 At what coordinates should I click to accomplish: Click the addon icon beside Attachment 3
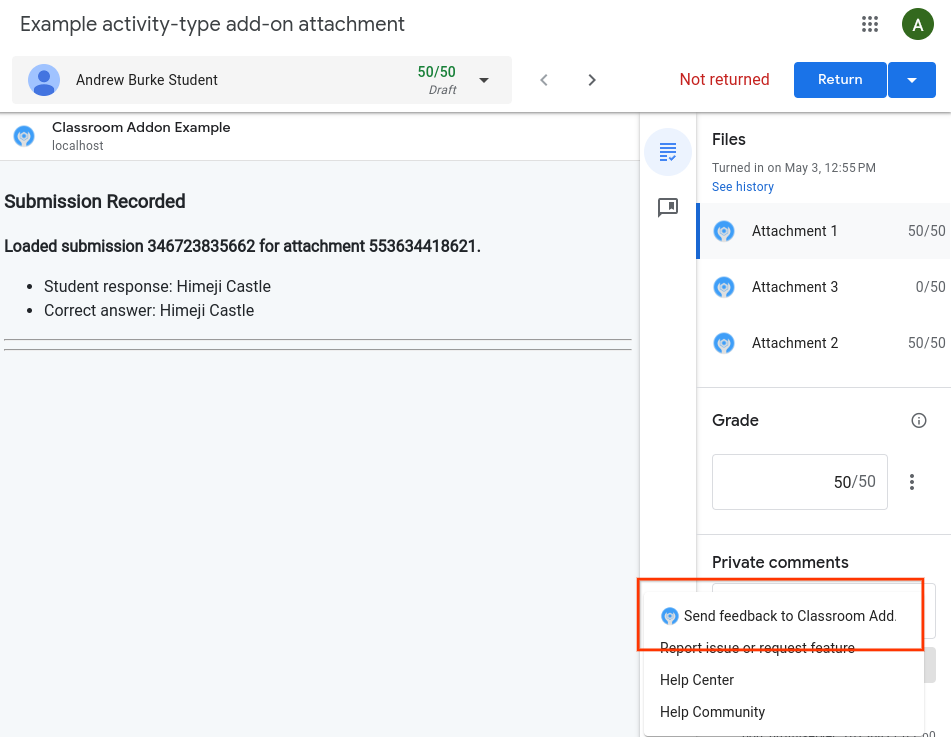tap(723, 287)
